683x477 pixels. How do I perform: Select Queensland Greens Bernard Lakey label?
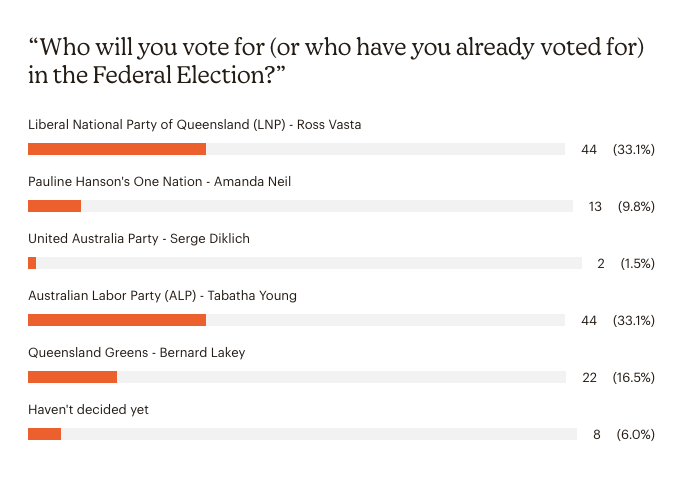(x=137, y=352)
